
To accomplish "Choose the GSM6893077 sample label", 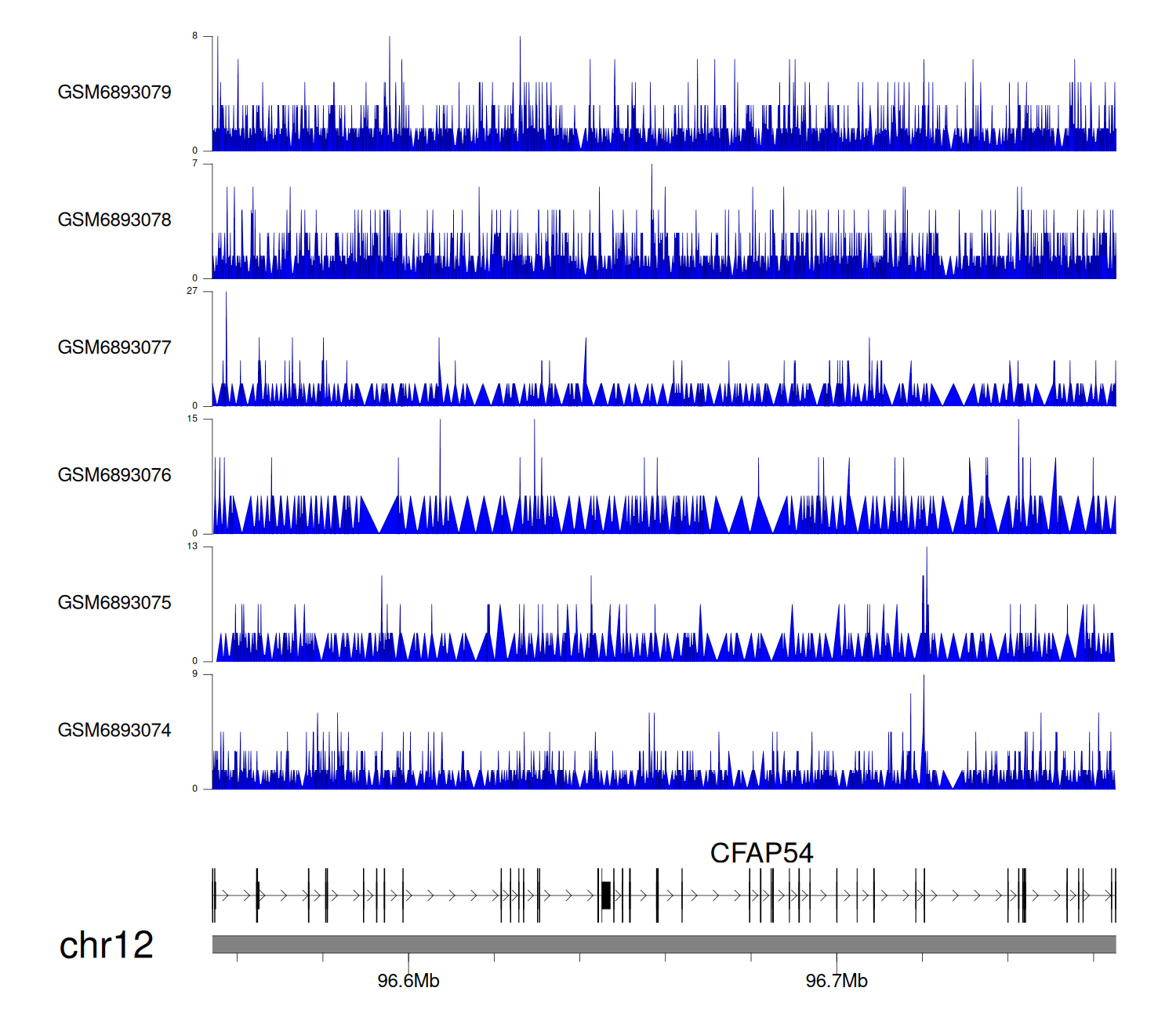I will pyautogui.click(x=114, y=348).
